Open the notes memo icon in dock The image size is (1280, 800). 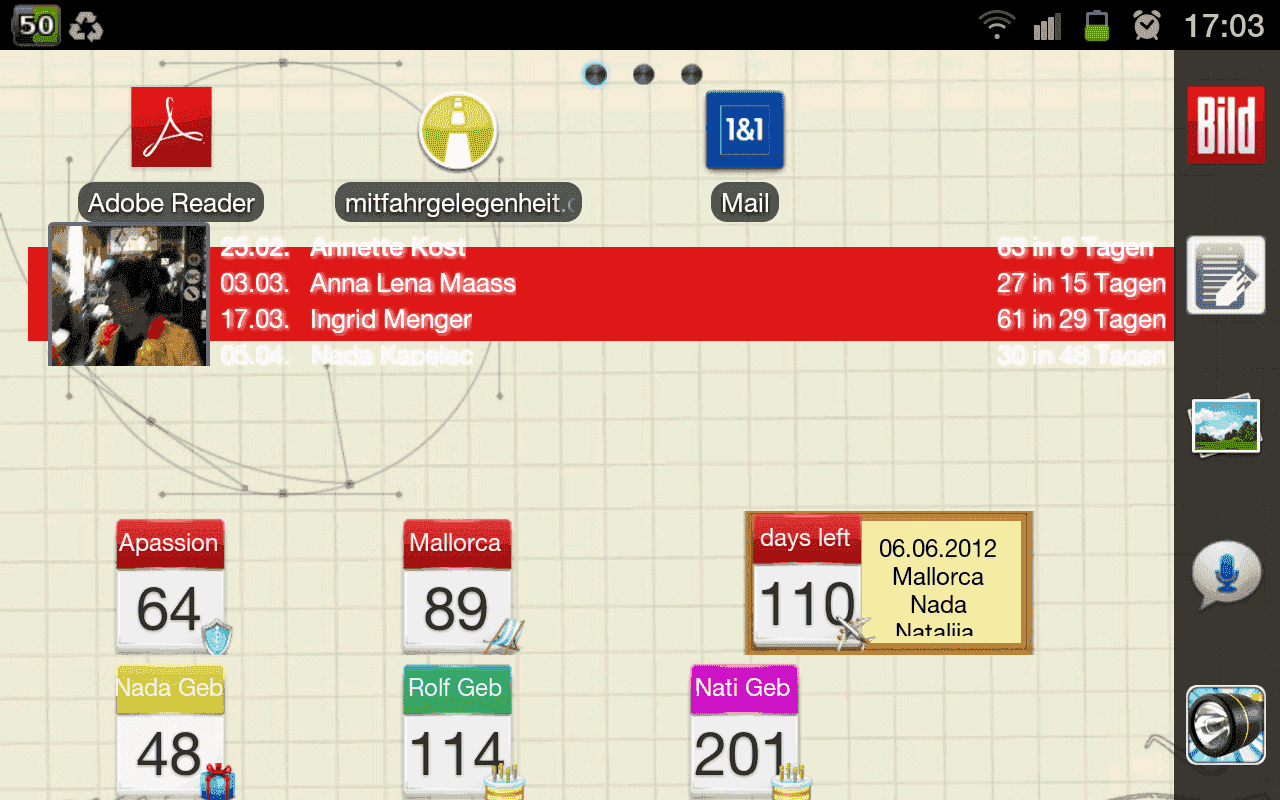pyautogui.click(x=1225, y=275)
